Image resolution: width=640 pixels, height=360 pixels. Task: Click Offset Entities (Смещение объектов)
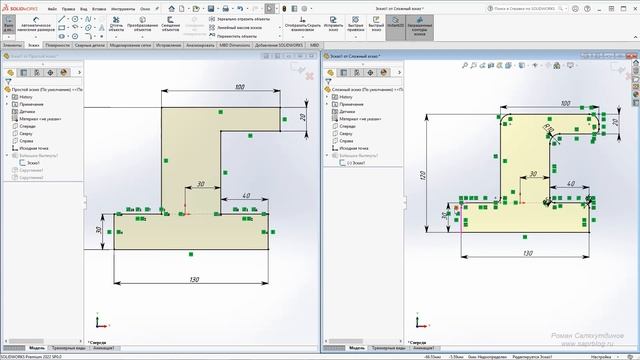click(x=170, y=24)
